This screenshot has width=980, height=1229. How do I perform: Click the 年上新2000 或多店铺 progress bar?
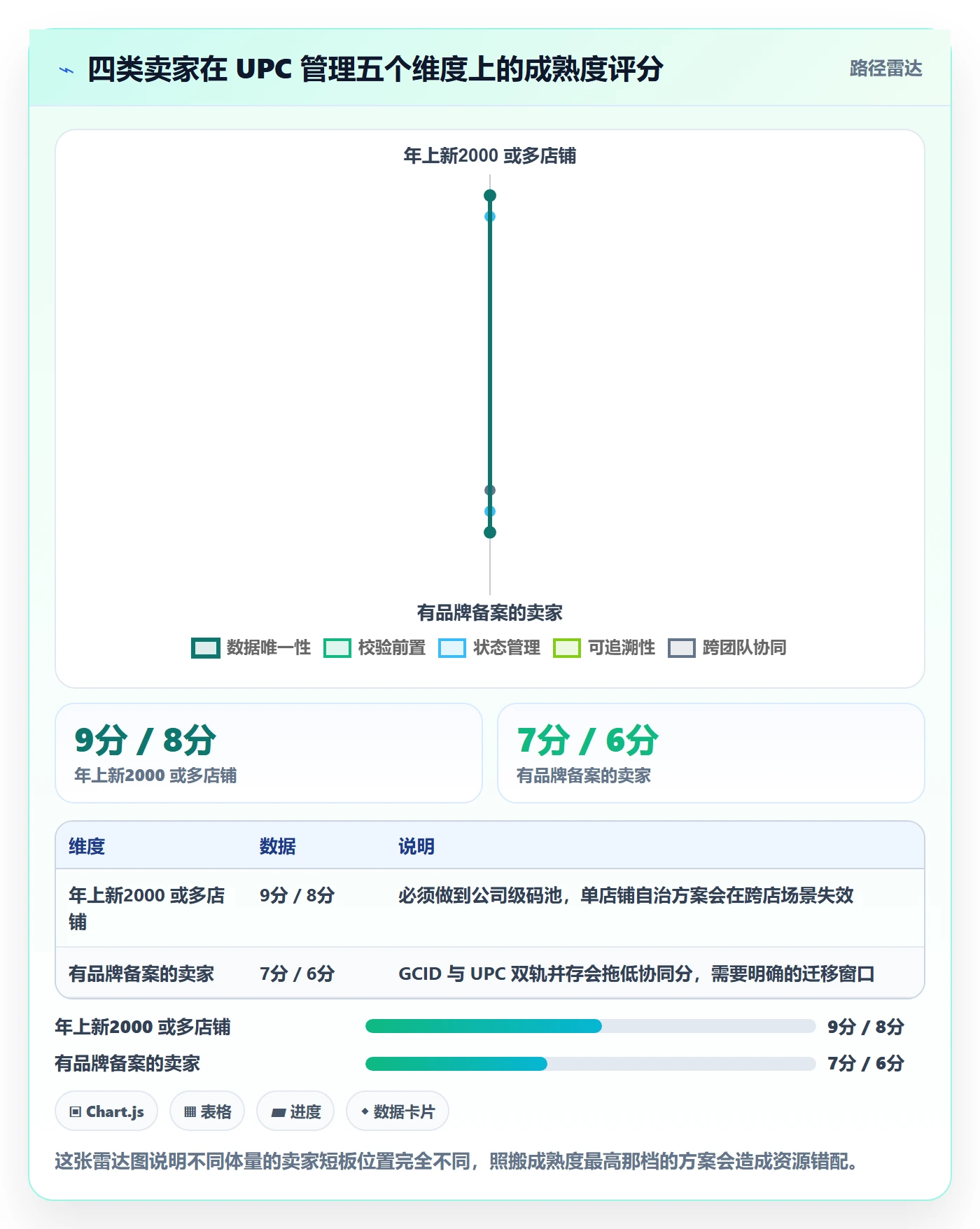coord(591,1027)
